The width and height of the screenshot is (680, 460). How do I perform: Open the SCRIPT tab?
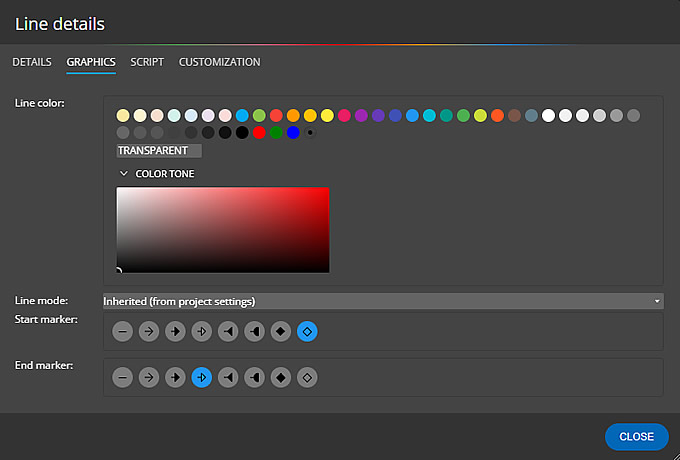tap(147, 62)
